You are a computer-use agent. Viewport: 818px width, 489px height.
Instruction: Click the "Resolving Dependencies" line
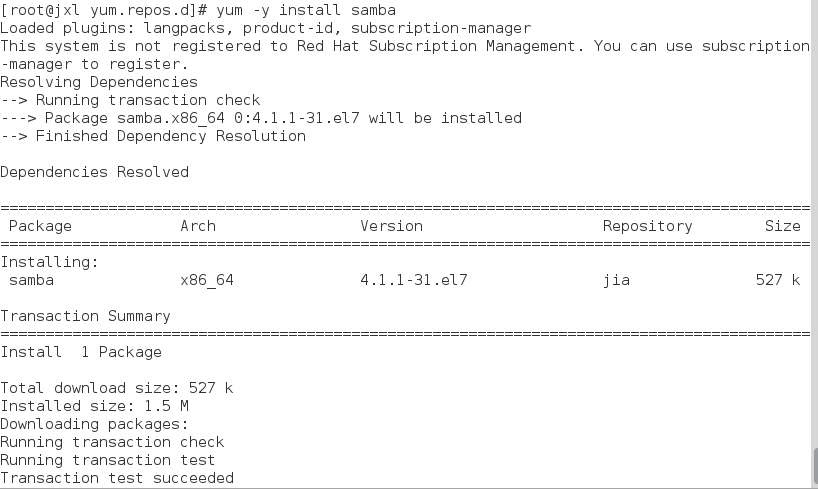99,82
